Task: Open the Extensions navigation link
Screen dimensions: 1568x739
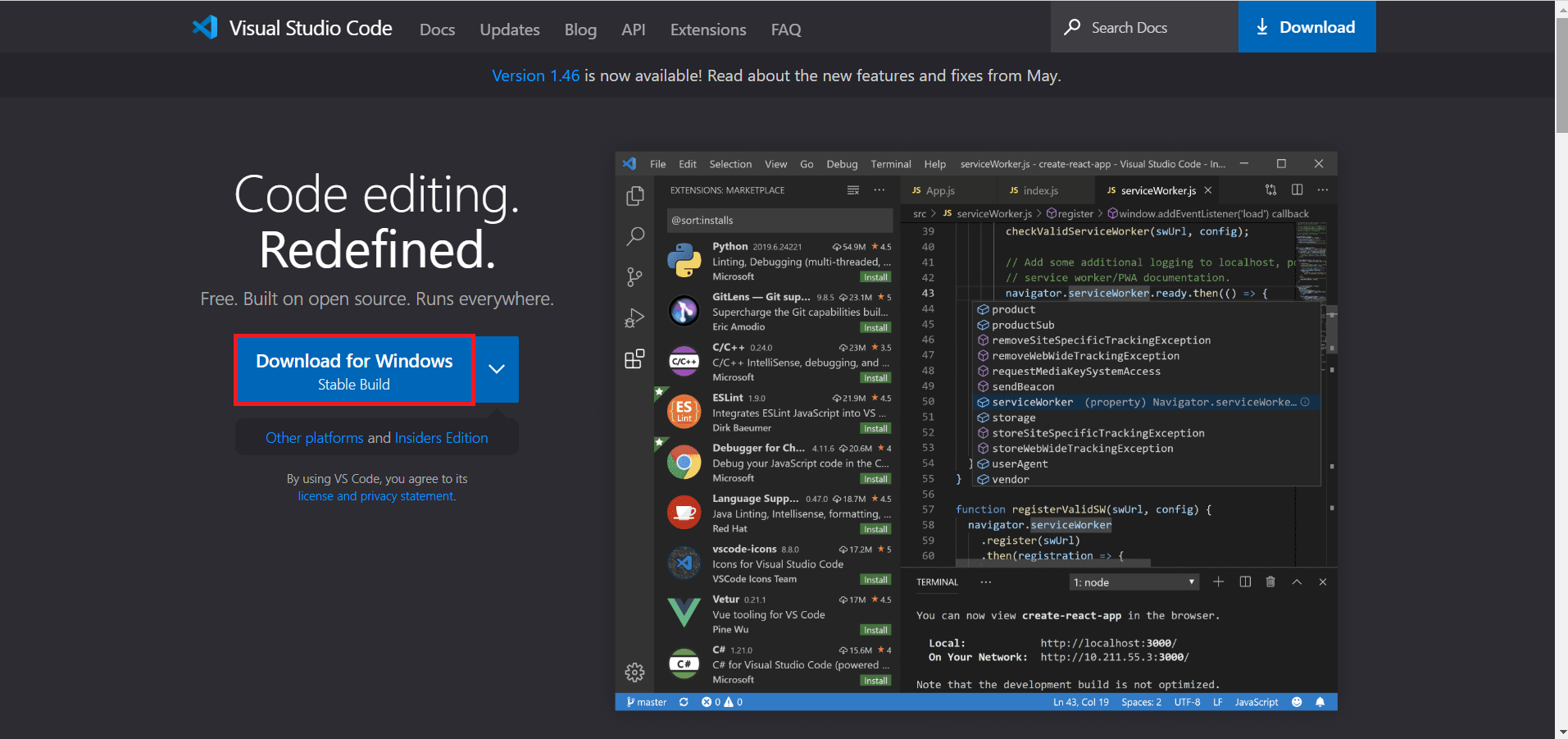Action: point(708,30)
